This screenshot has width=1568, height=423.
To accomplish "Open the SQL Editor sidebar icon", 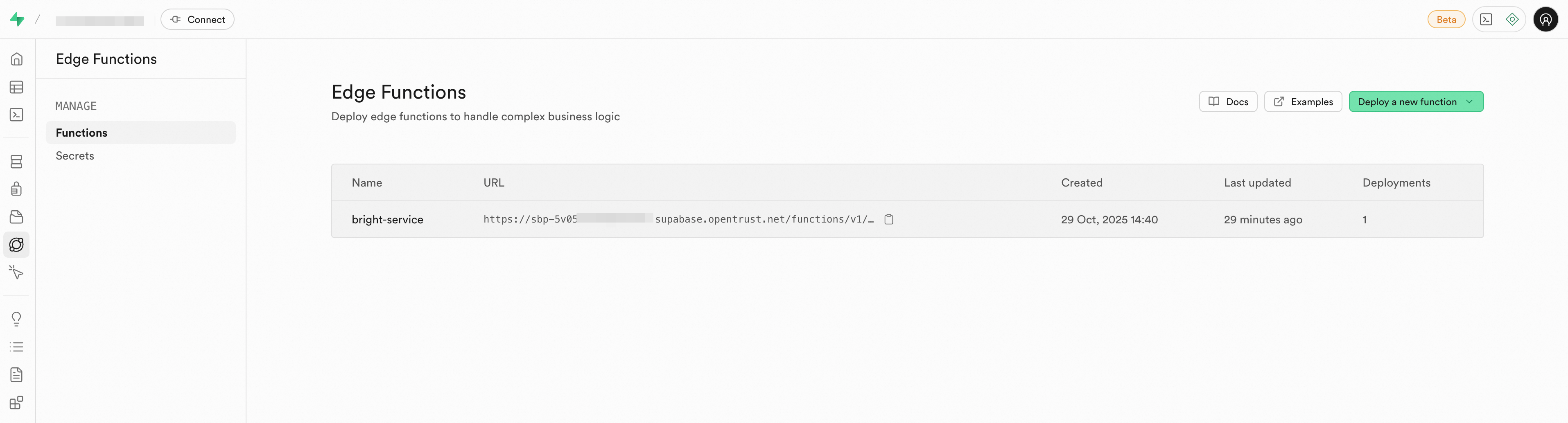I will [16, 115].
